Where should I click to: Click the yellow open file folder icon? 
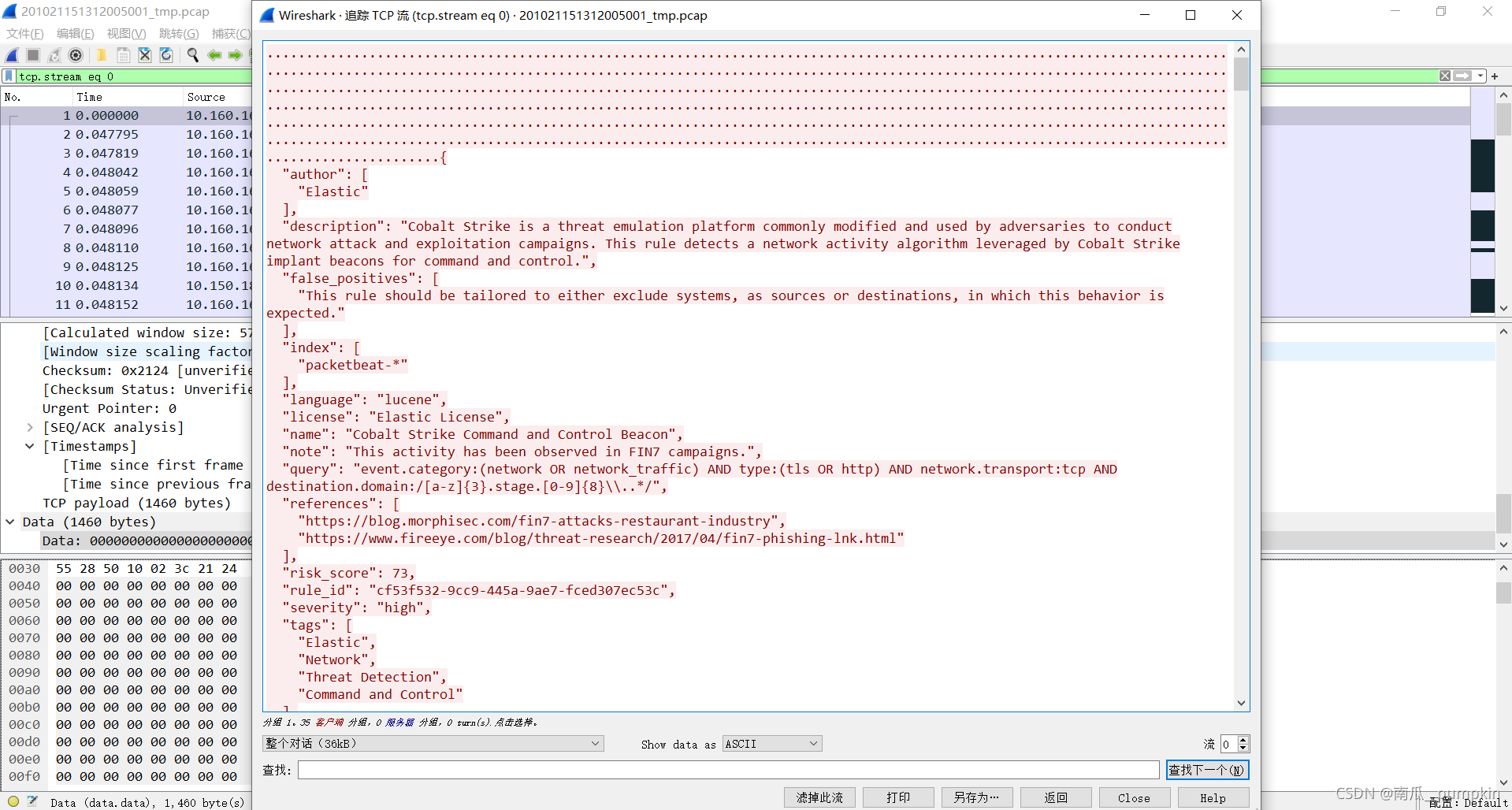click(x=102, y=55)
